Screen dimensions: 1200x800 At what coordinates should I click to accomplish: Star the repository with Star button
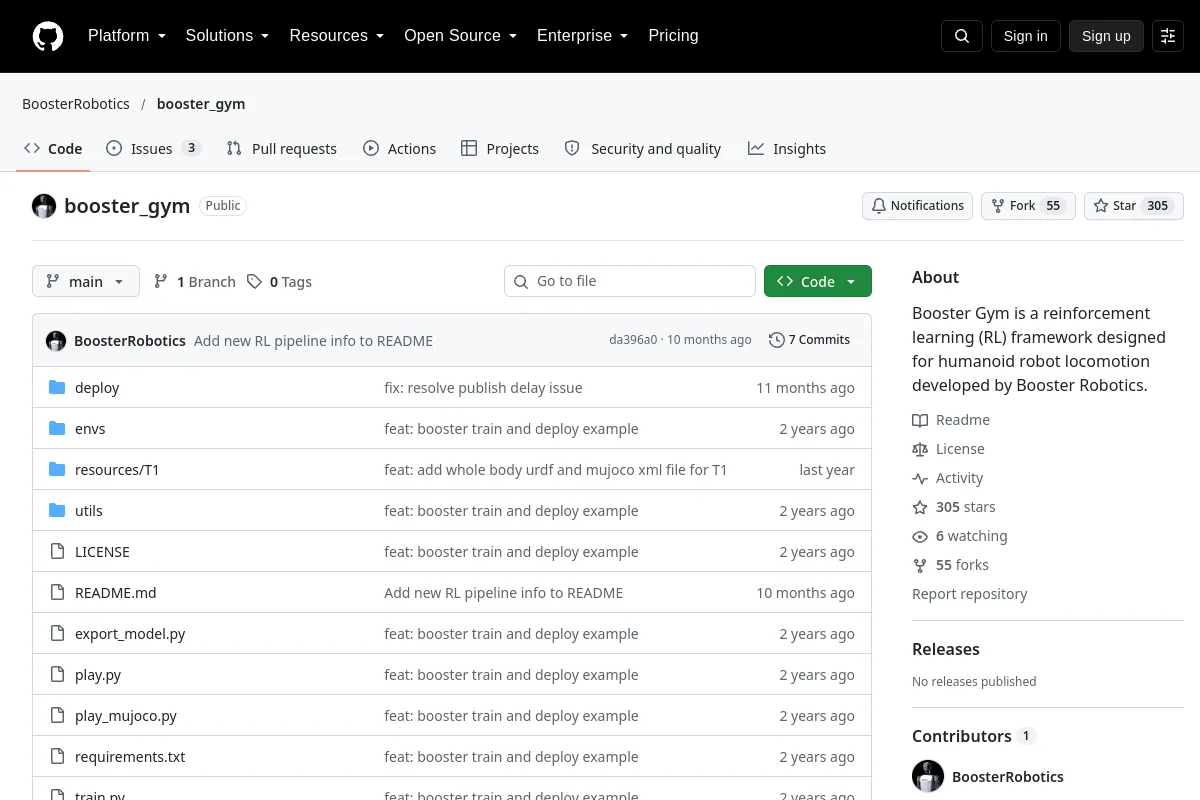[x=1134, y=206]
